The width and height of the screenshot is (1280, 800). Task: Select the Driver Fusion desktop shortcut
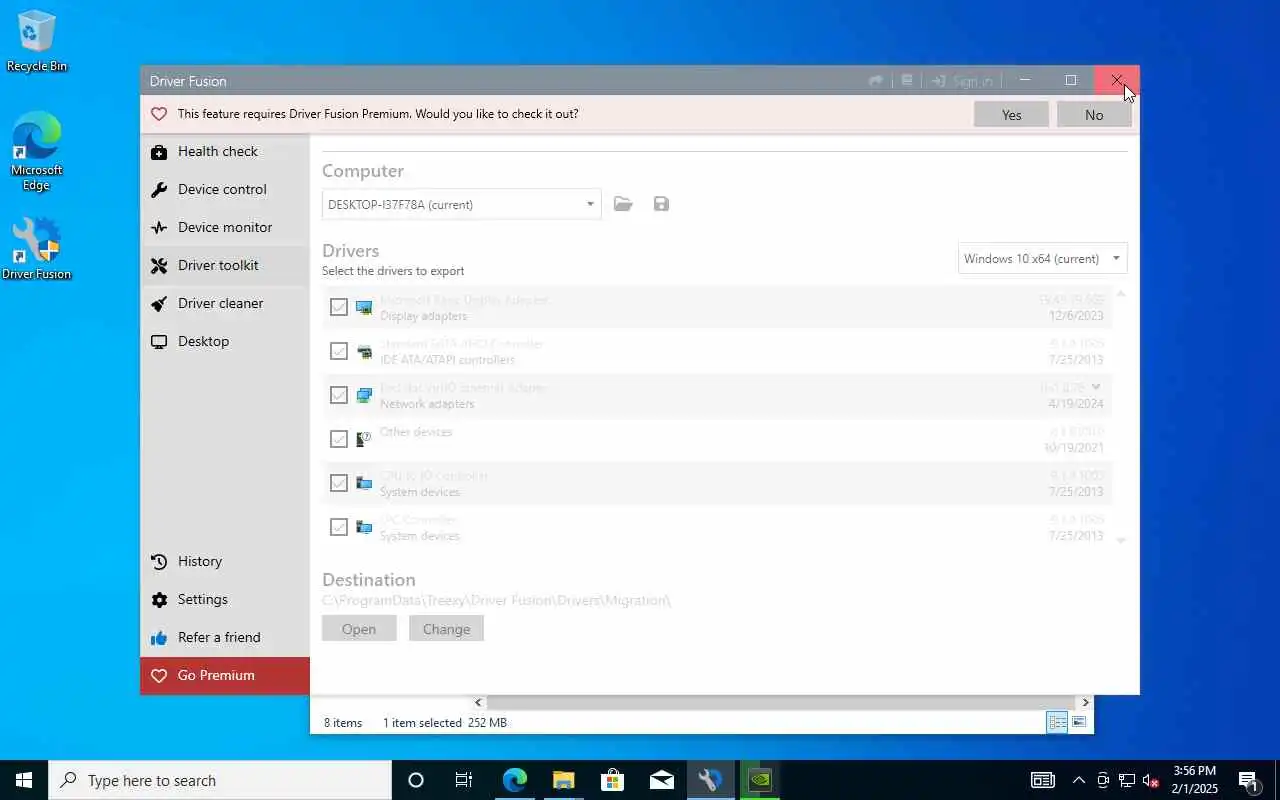(x=37, y=250)
